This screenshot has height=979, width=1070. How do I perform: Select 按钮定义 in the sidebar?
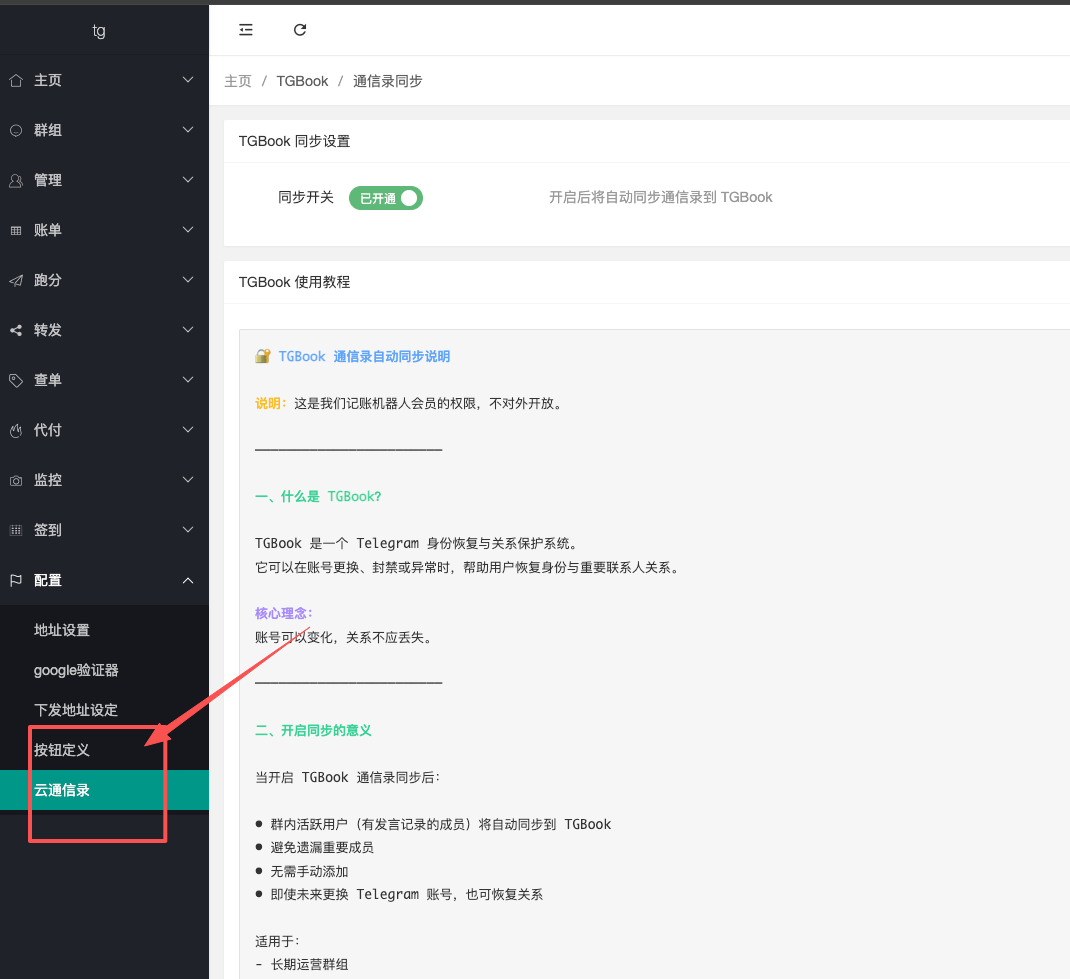pos(62,750)
